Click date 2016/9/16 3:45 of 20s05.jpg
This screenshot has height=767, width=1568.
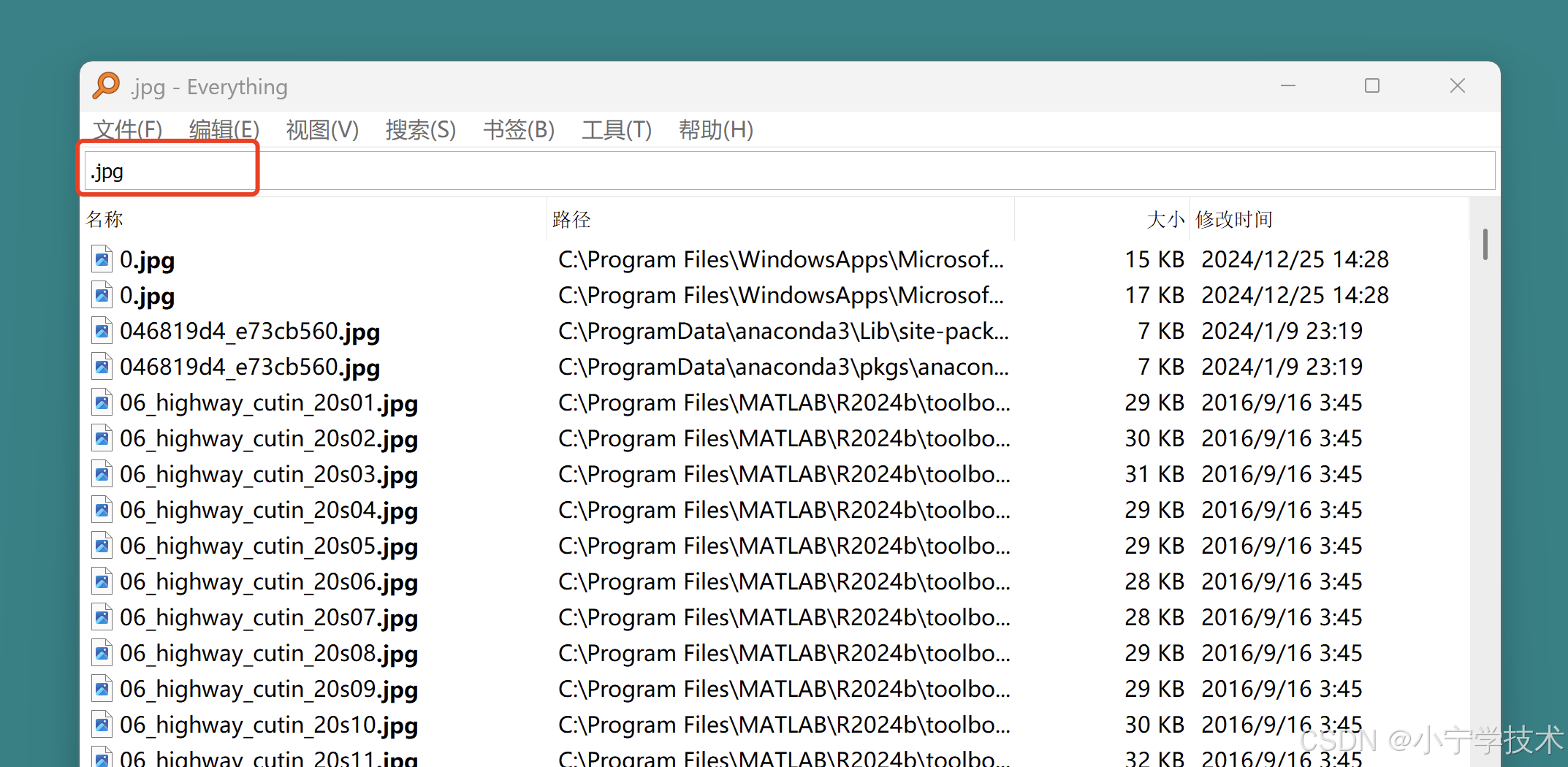click(x=1282, y=546)
